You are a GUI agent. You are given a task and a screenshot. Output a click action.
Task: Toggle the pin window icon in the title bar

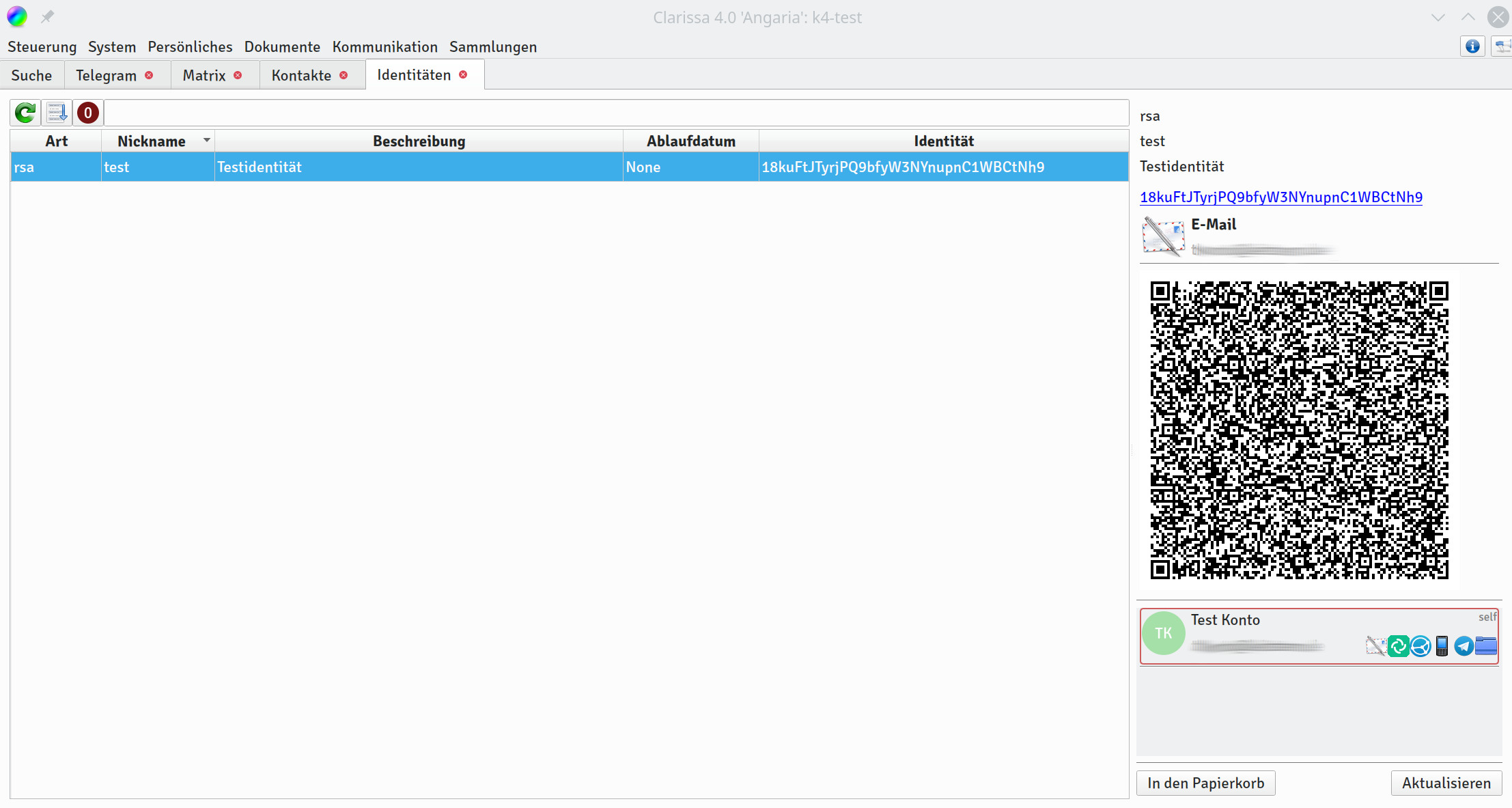47,16
